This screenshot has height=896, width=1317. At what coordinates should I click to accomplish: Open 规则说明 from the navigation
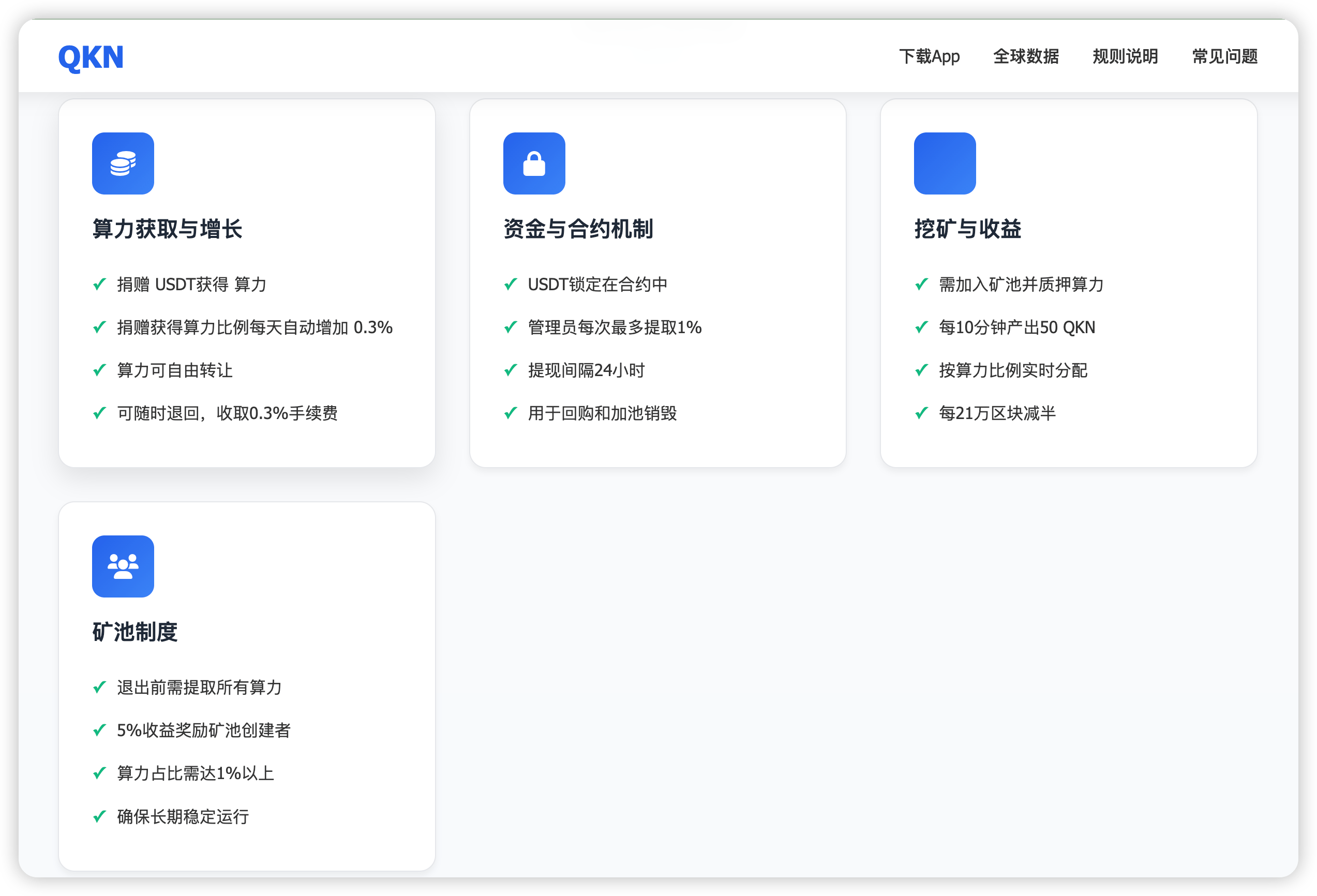click(x=1125, y=57)
